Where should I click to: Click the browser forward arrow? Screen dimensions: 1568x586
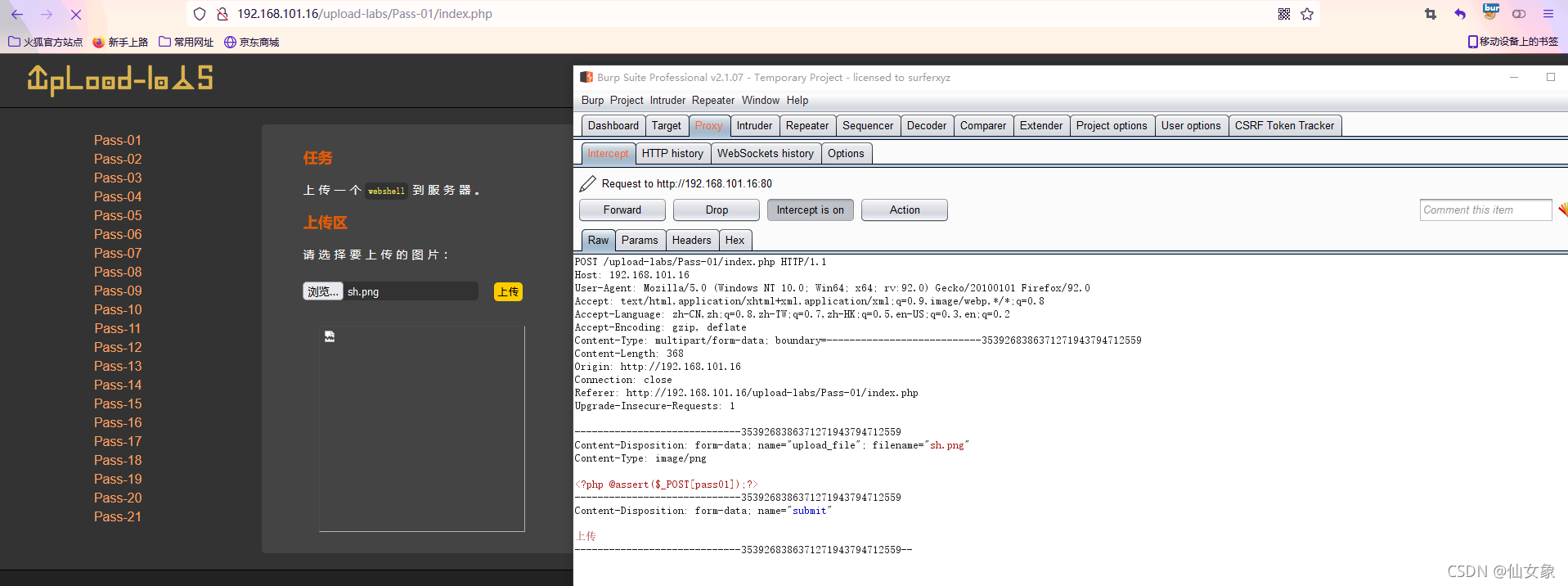point(47,14)
